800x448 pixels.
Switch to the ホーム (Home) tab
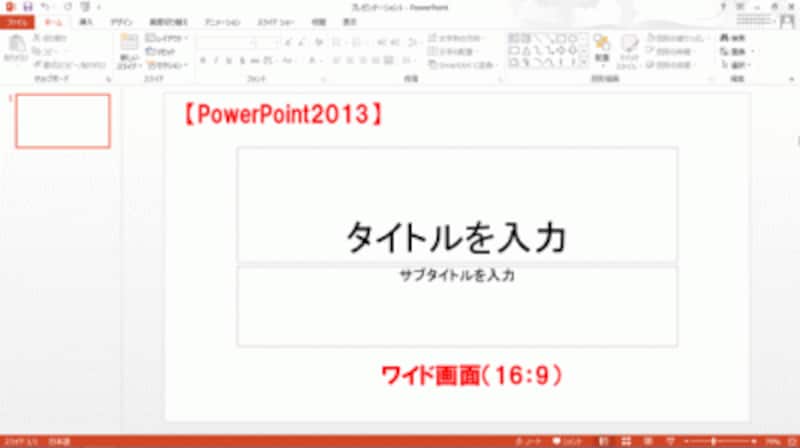point(53,22)
